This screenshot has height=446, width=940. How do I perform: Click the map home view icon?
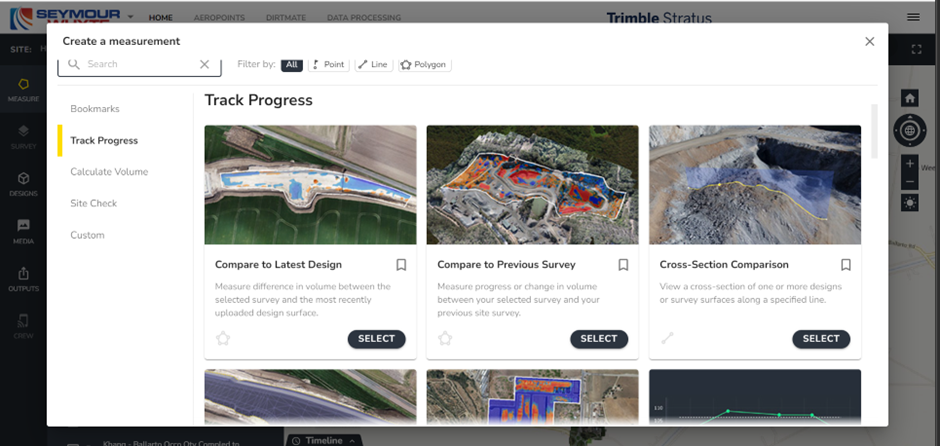[x=909, y=98]
